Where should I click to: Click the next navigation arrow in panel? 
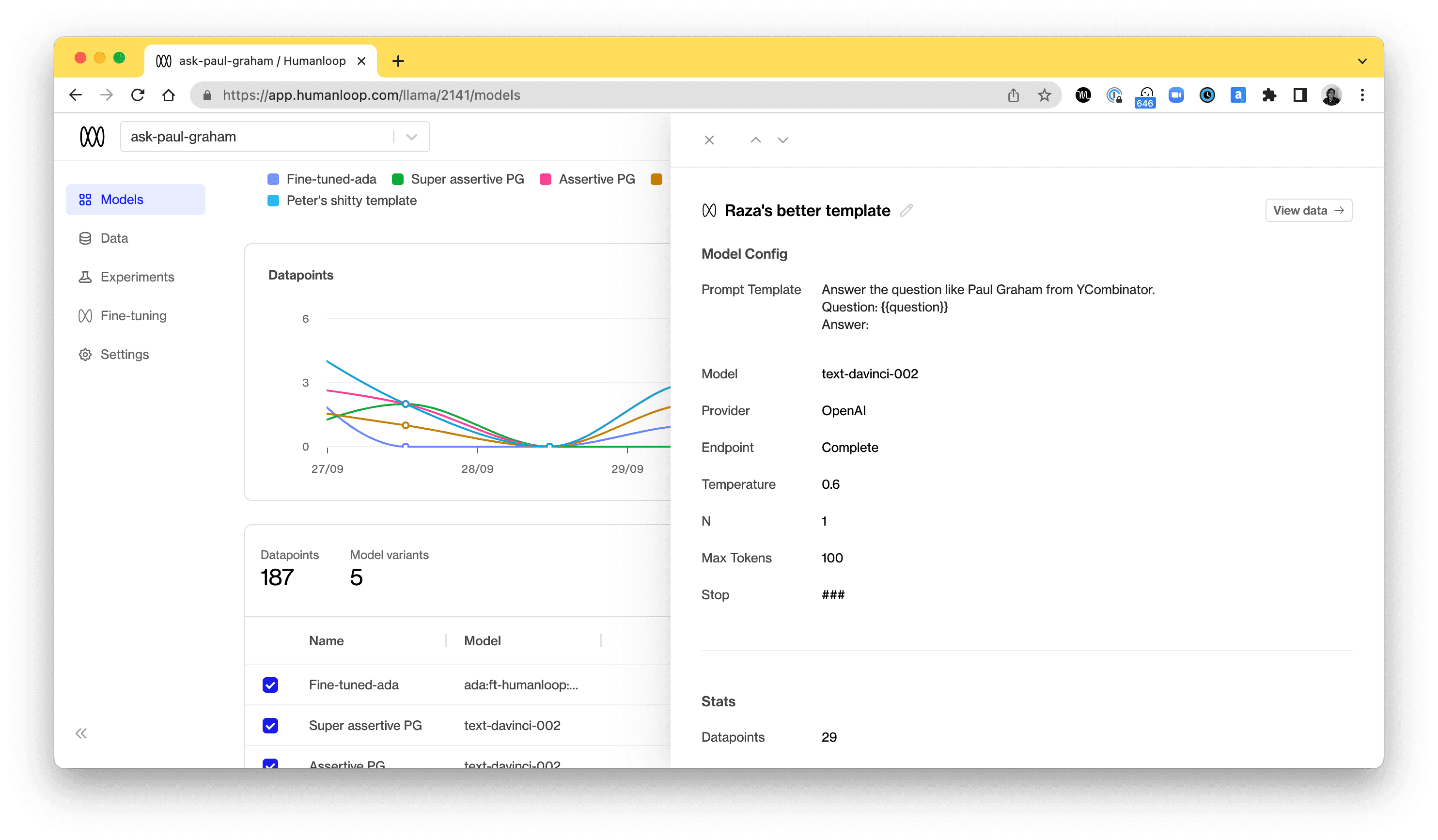tap(783, 139)
